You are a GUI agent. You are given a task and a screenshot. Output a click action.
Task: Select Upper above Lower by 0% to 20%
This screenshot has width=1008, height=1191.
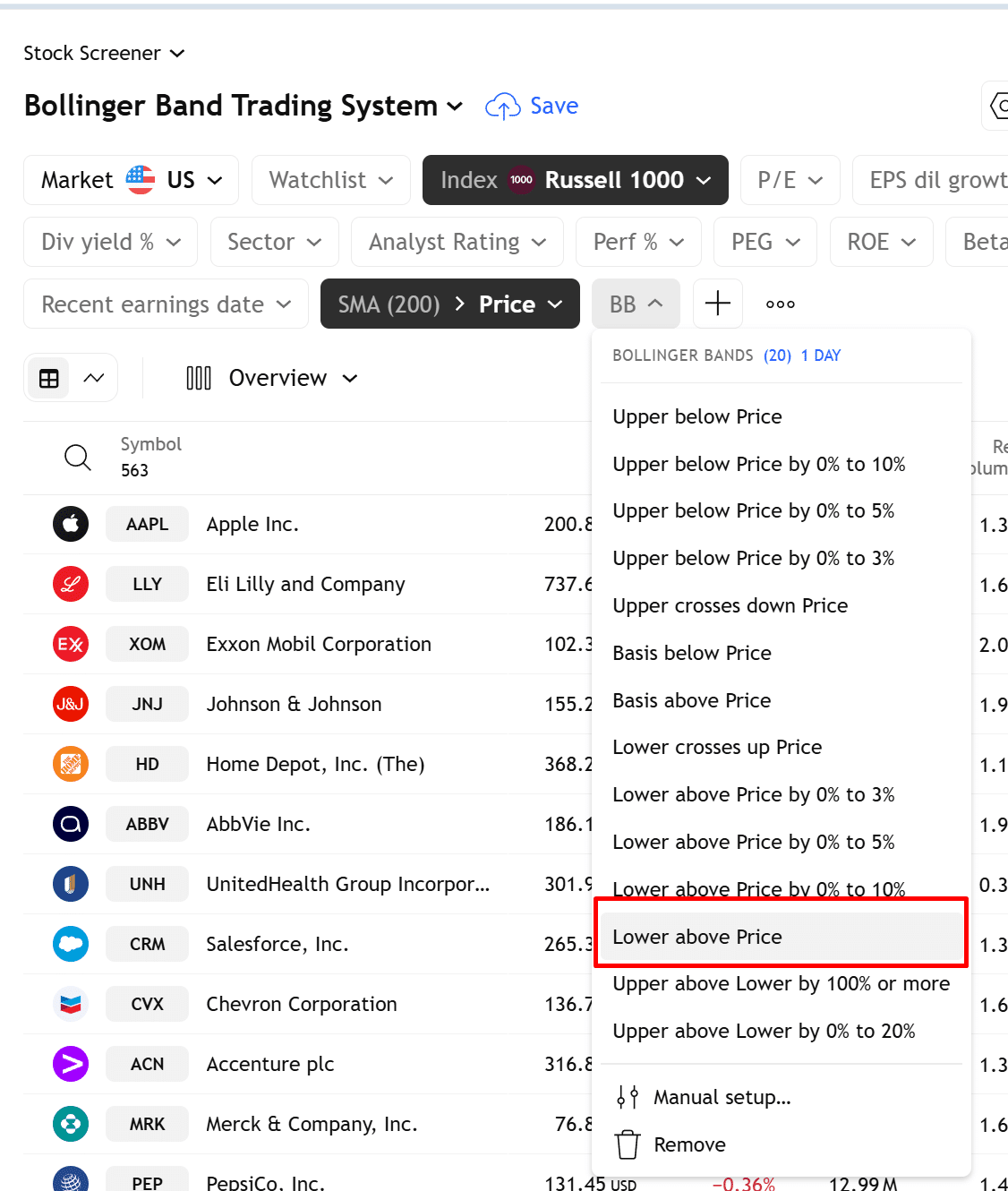click(x=781, y=1031)
